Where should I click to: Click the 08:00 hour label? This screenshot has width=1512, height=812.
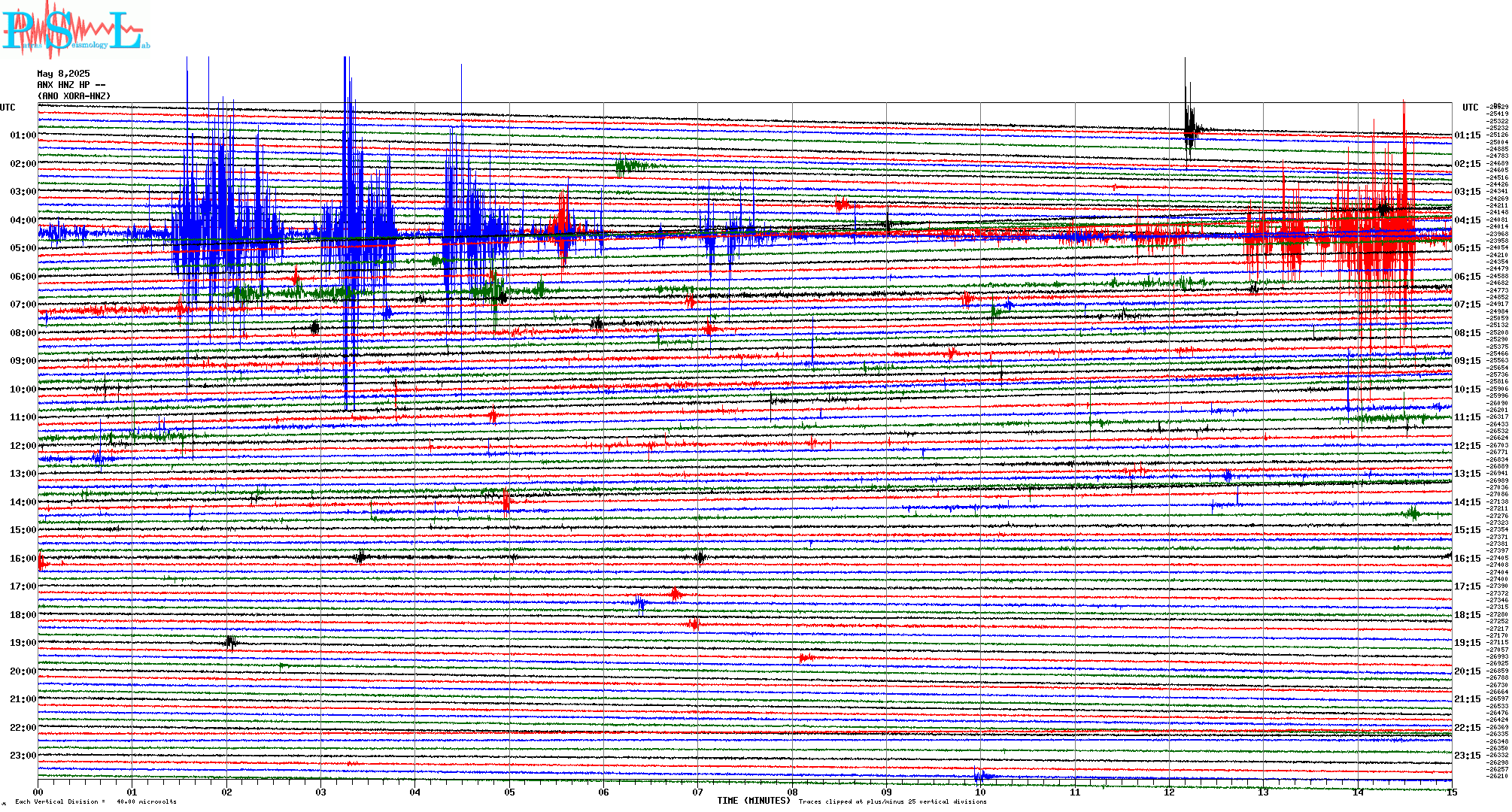click(23, 333)
